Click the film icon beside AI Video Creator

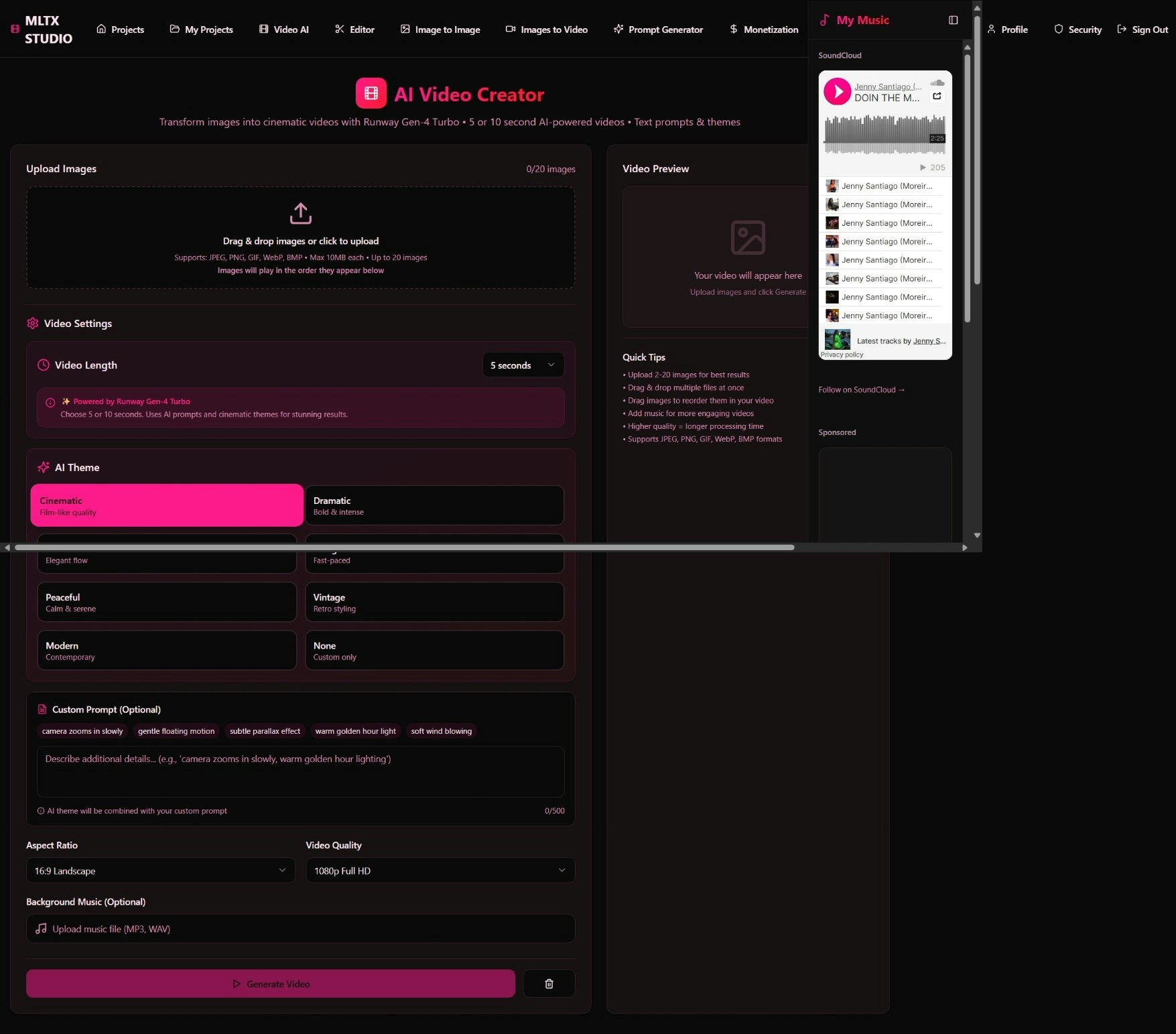point(371,93)
